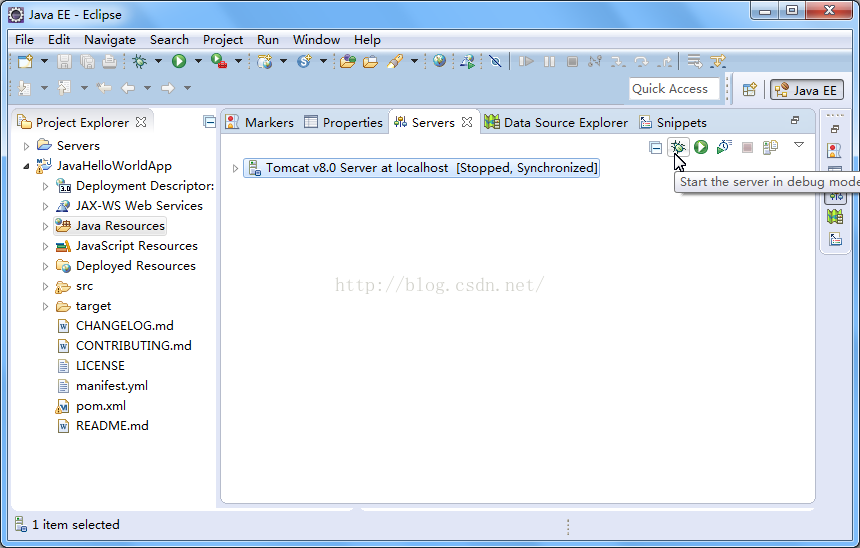860x548 pixels.
Task: Click the Run External Tools icon
Action: click(x=219, y=61)
